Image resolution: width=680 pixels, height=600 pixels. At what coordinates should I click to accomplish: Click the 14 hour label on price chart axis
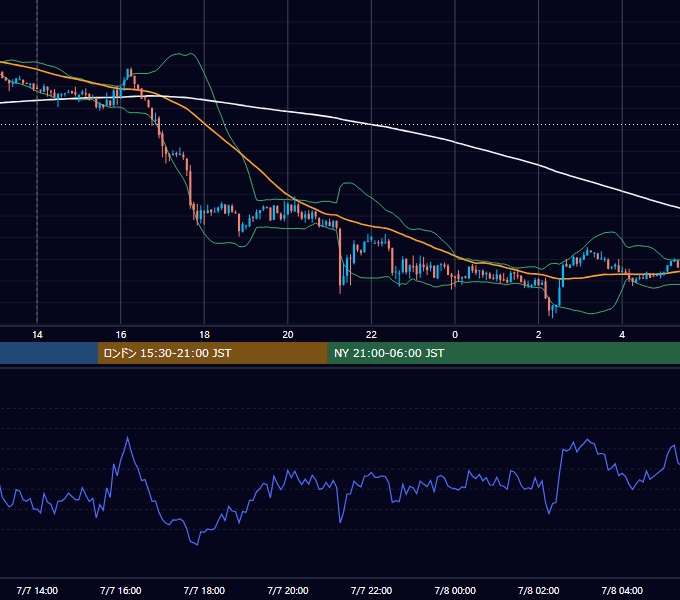(x=37, y=335)
